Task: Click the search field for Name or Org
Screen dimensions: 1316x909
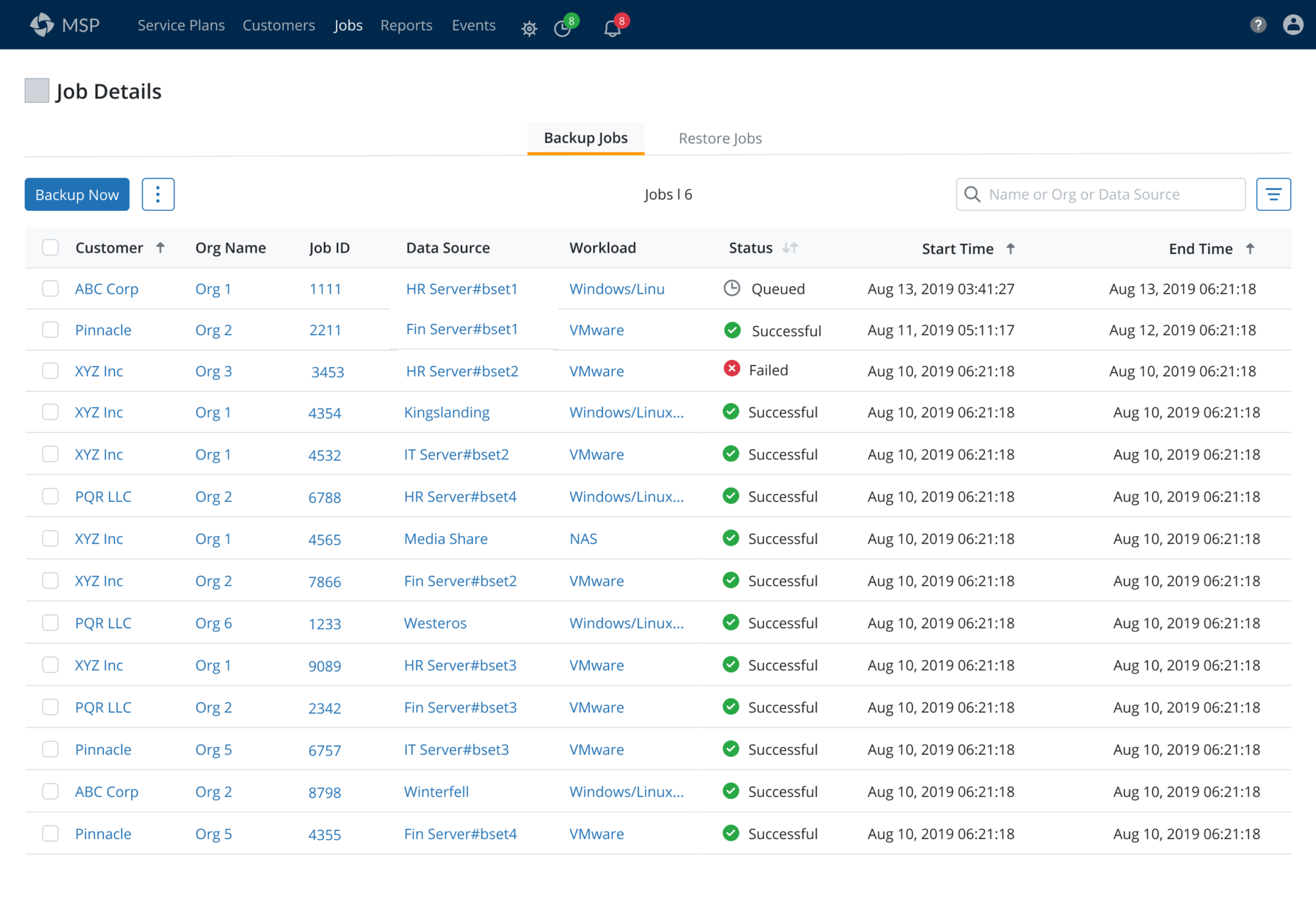Action: click(x=1100, y=194)
